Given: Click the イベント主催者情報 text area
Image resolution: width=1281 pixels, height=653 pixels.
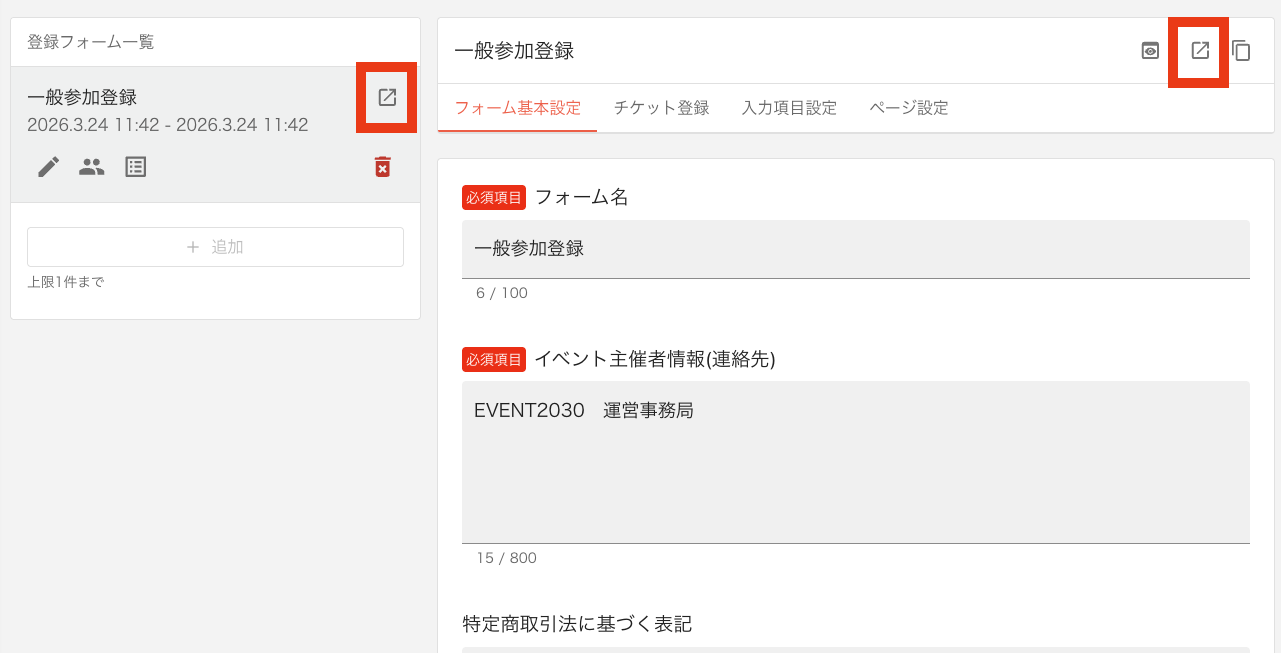Looking at the screenshot, I should click(855, 460).
